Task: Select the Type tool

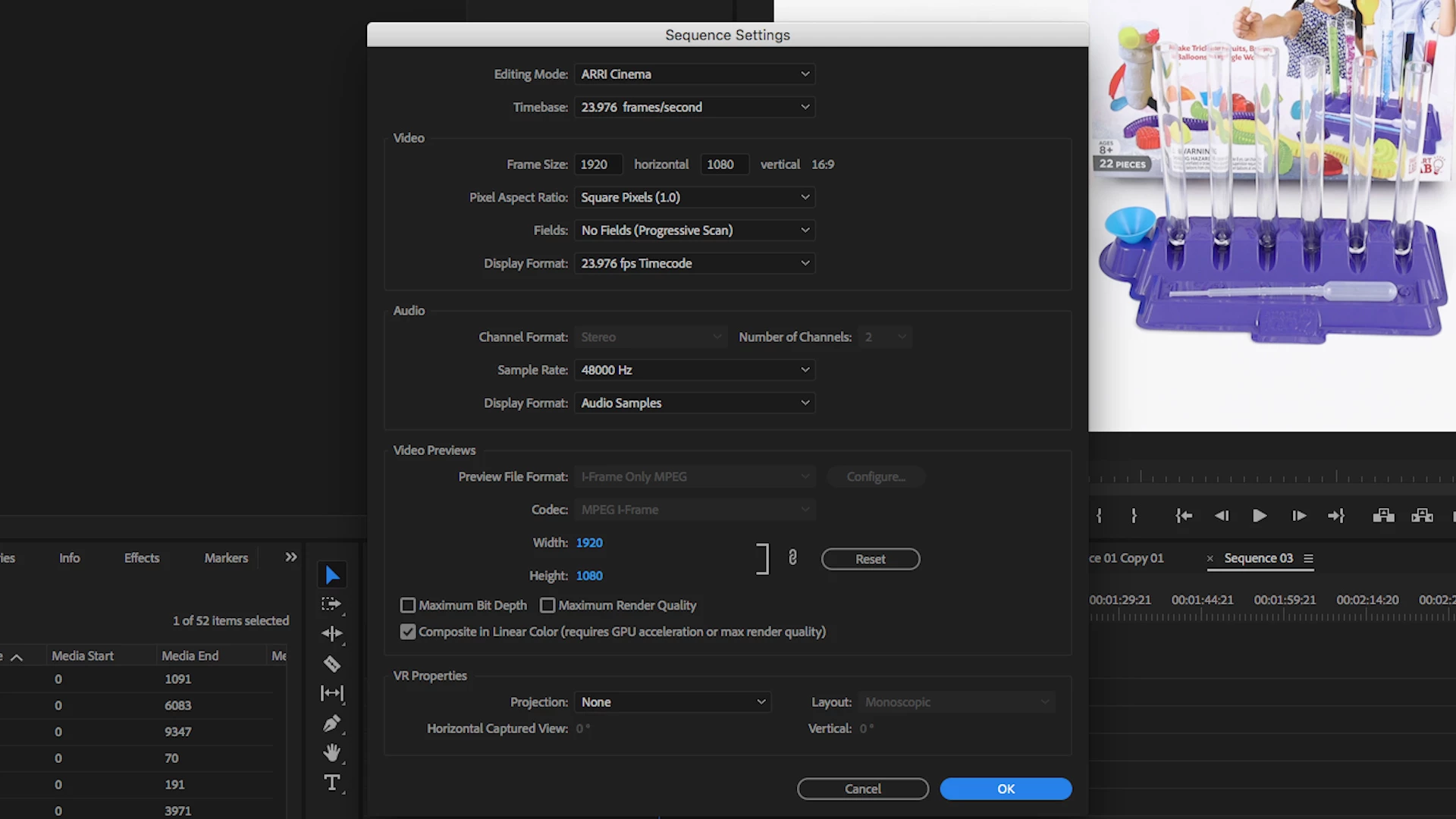Action: (x=331, y=783)
